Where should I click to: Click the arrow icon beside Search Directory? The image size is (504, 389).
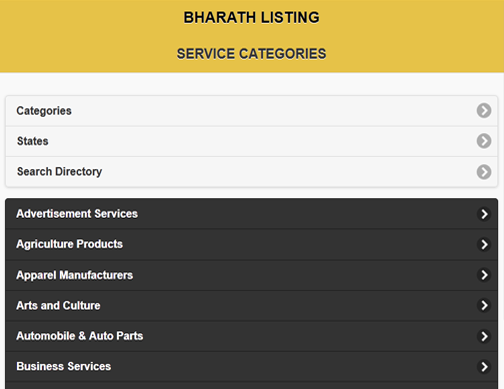coord(484,172)
